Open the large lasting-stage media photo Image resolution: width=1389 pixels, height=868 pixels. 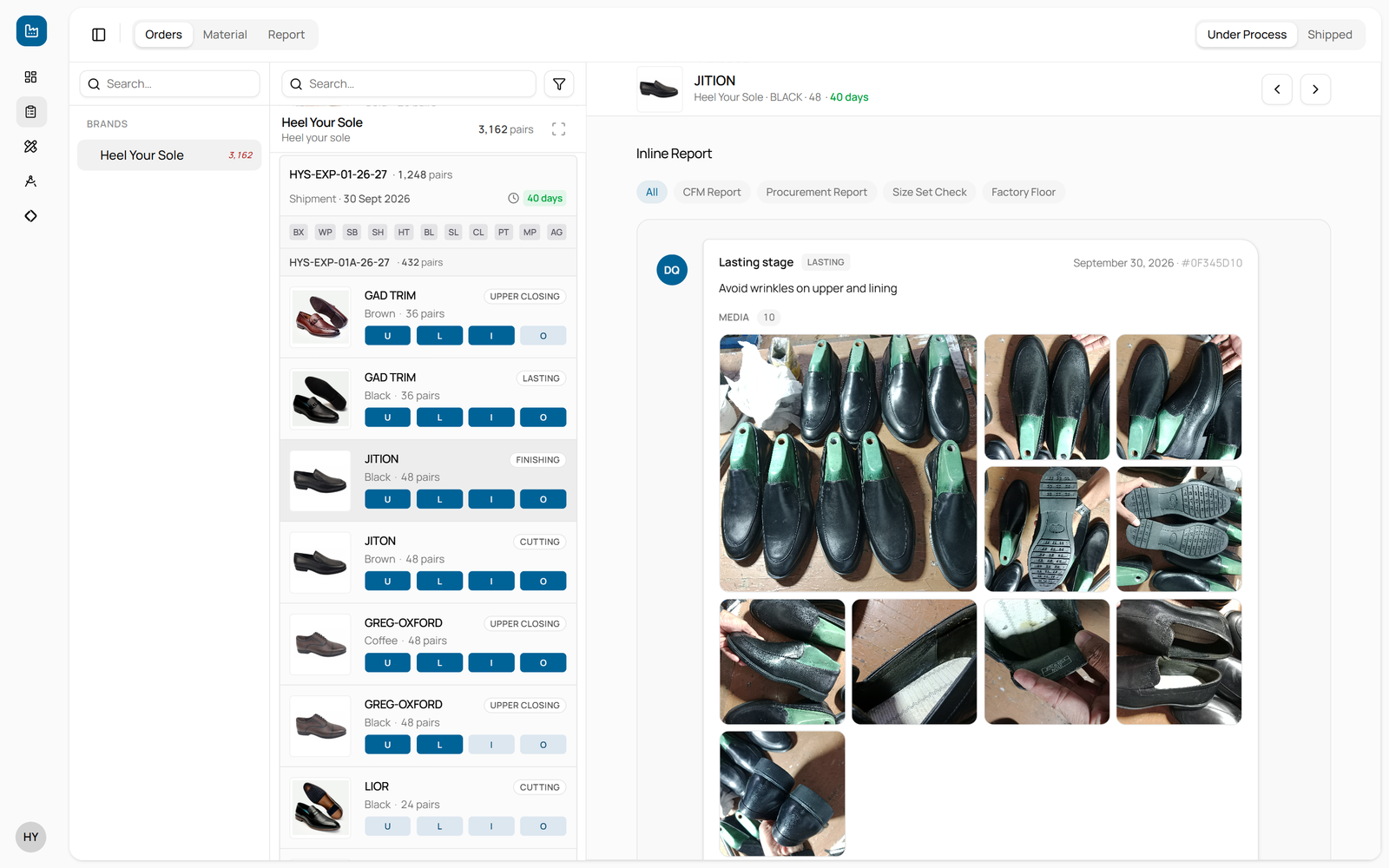point(848,463)
